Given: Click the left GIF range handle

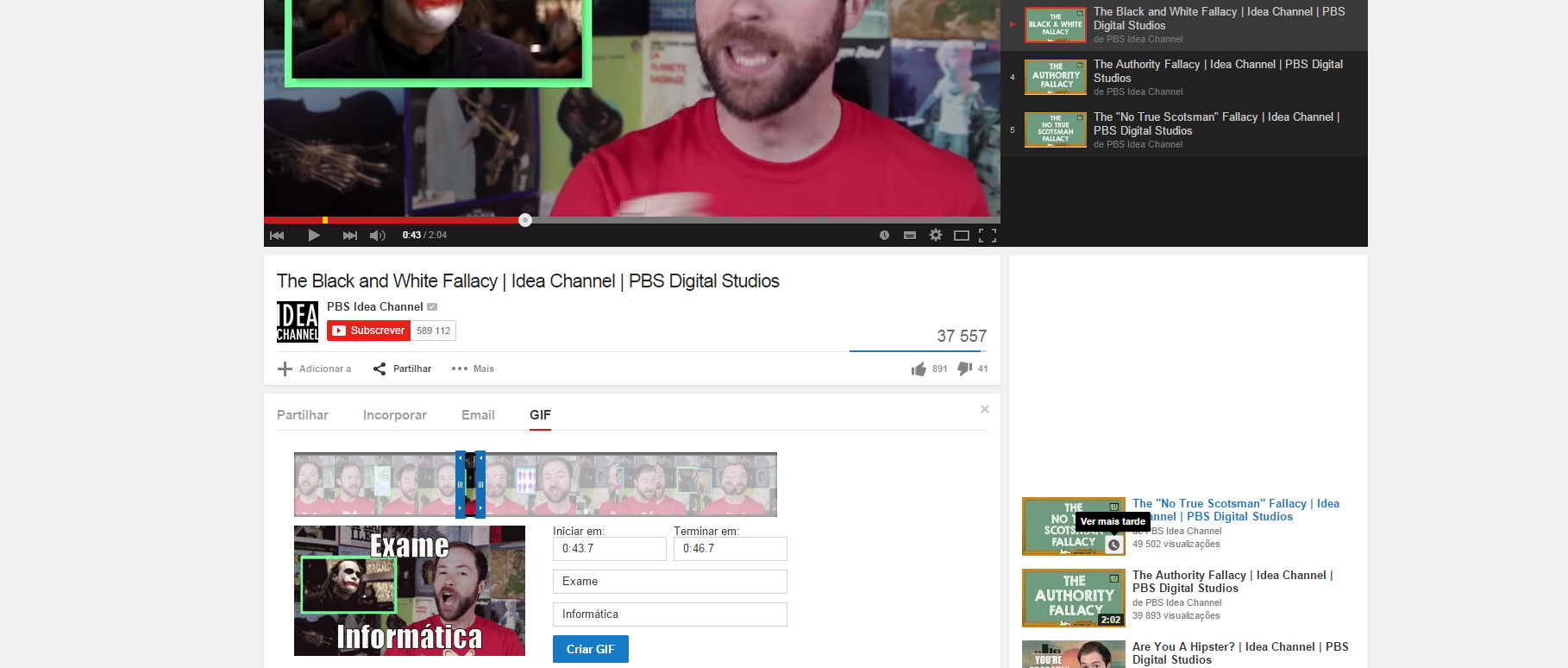Looking at the screenshot, I should coord(461,484).
